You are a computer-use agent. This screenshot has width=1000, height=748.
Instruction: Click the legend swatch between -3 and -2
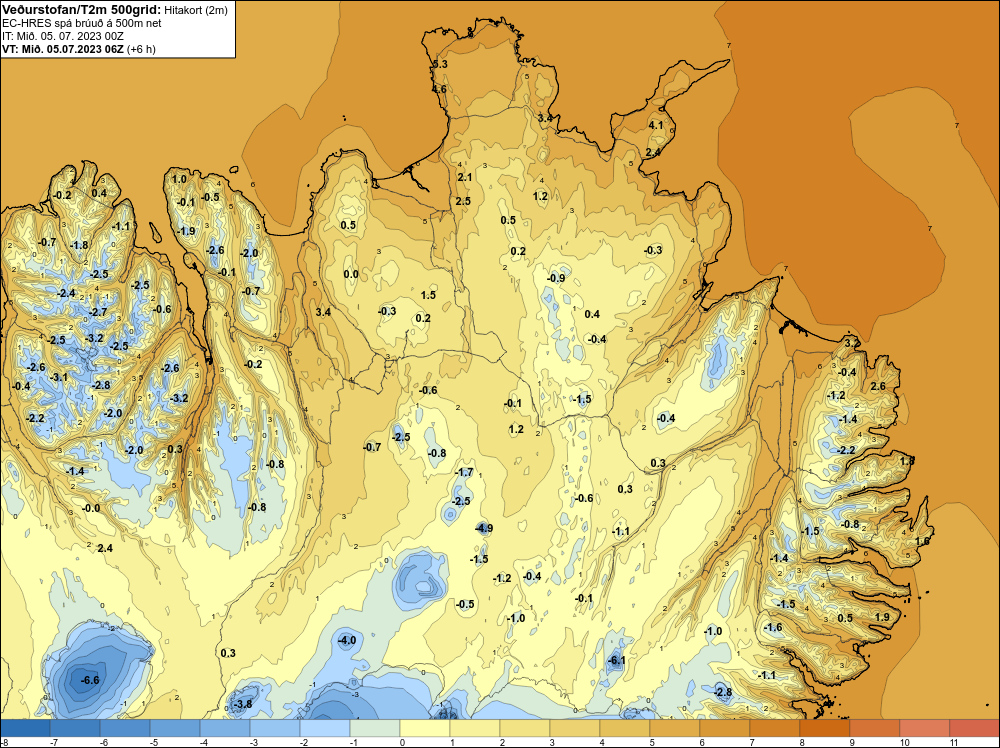tap(275, 728)
